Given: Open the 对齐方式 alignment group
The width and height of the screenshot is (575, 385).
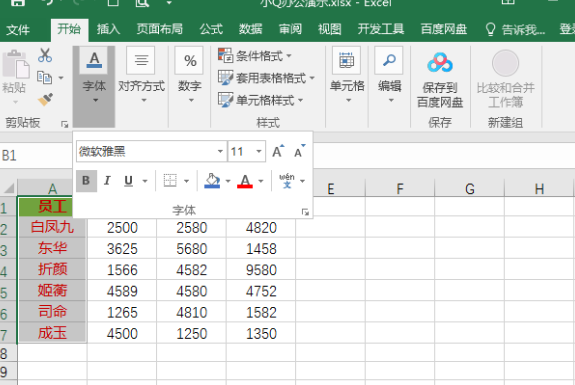Looking at the screenshot, I should pos(141,76).
